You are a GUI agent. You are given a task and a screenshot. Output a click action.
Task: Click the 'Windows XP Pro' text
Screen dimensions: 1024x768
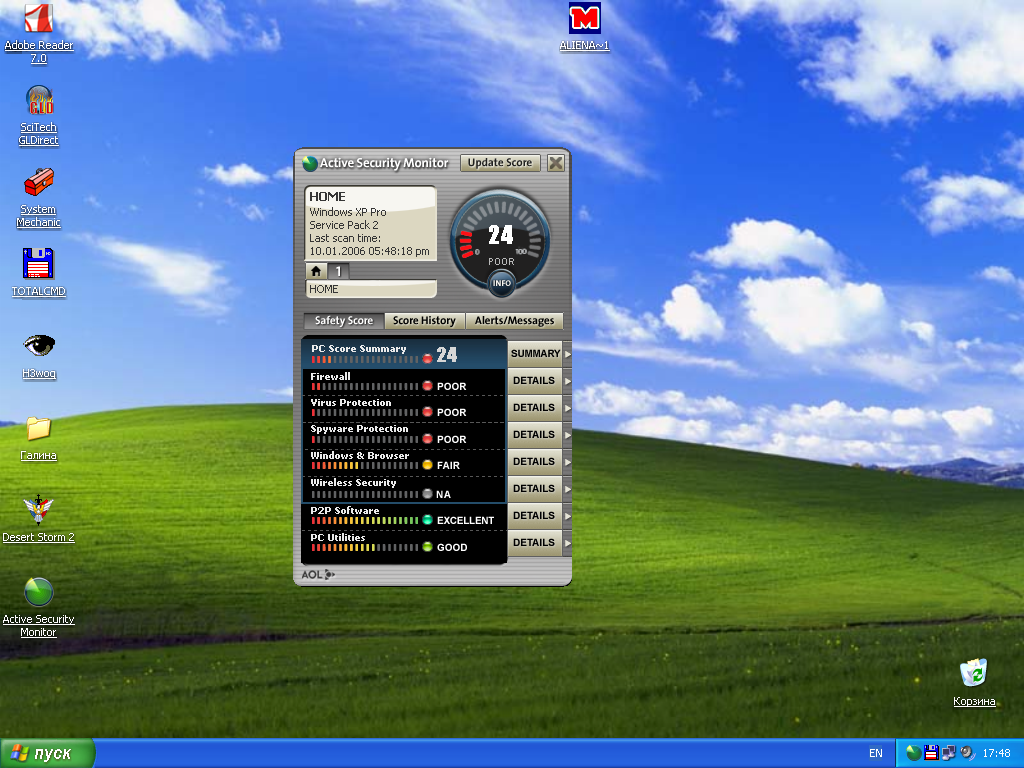click(347, 212)
